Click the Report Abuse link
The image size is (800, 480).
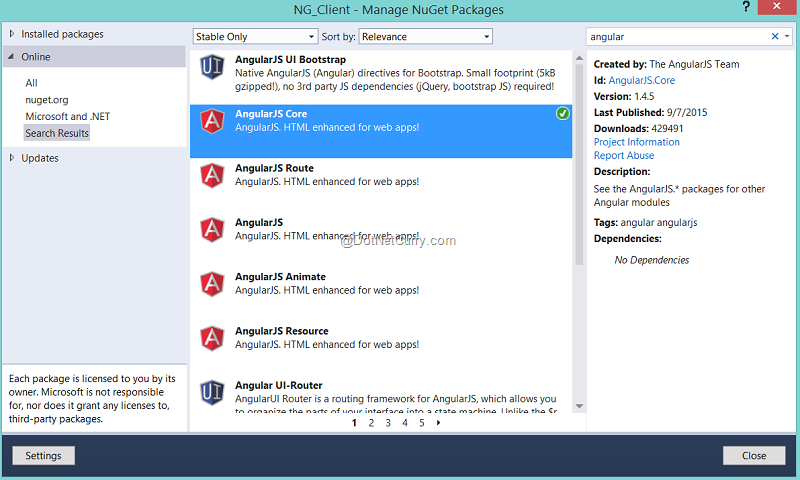tap(624, 155)
